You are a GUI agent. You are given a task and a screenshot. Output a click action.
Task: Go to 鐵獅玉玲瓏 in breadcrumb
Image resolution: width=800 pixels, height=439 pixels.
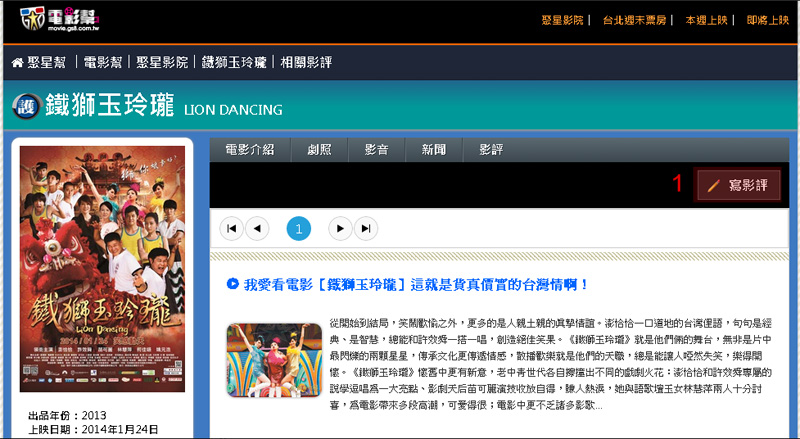[234, 63]
